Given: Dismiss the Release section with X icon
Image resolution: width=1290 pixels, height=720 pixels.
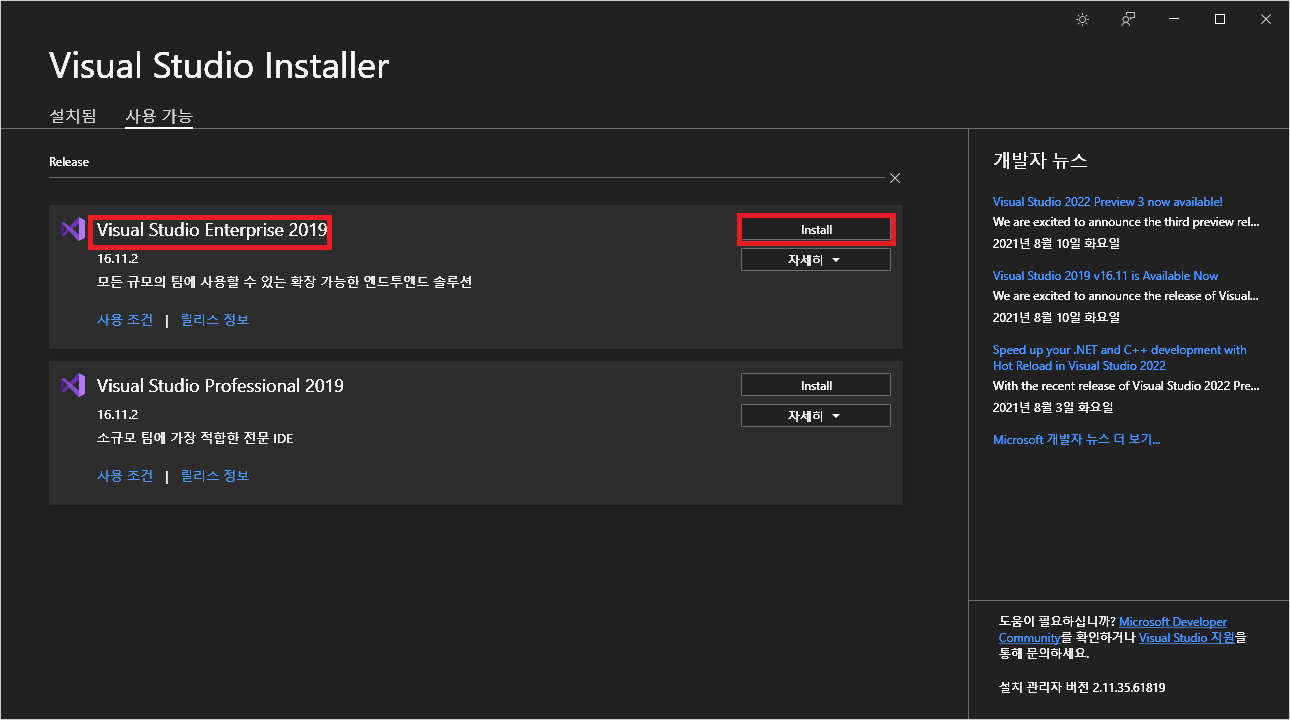Looking at the screenshot, I should [x=895, y=178].
